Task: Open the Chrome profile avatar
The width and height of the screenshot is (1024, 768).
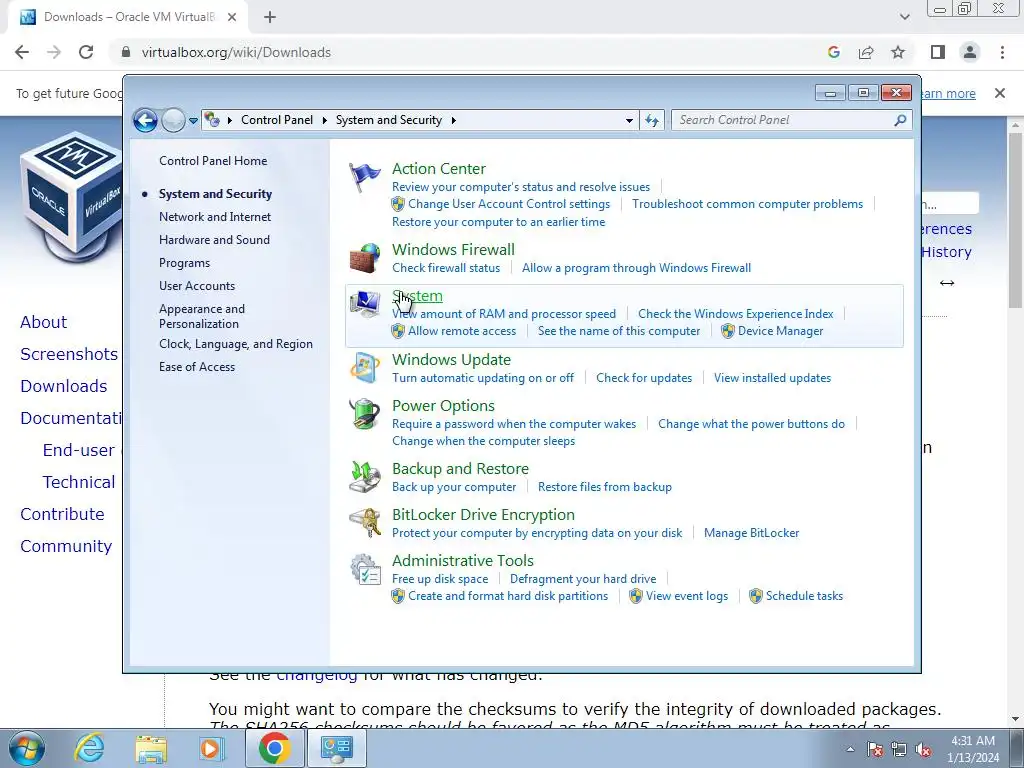Action: pos(970,52)
